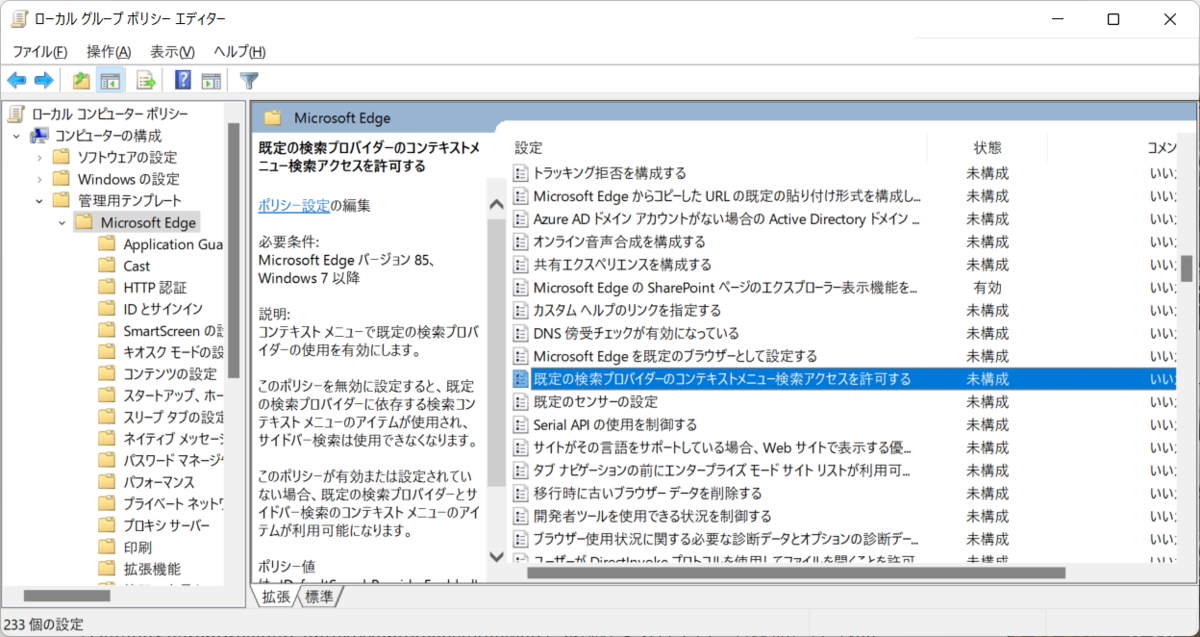
Task: Select the オンライン音声合成を構成する setting
Action: click(619, 242)
